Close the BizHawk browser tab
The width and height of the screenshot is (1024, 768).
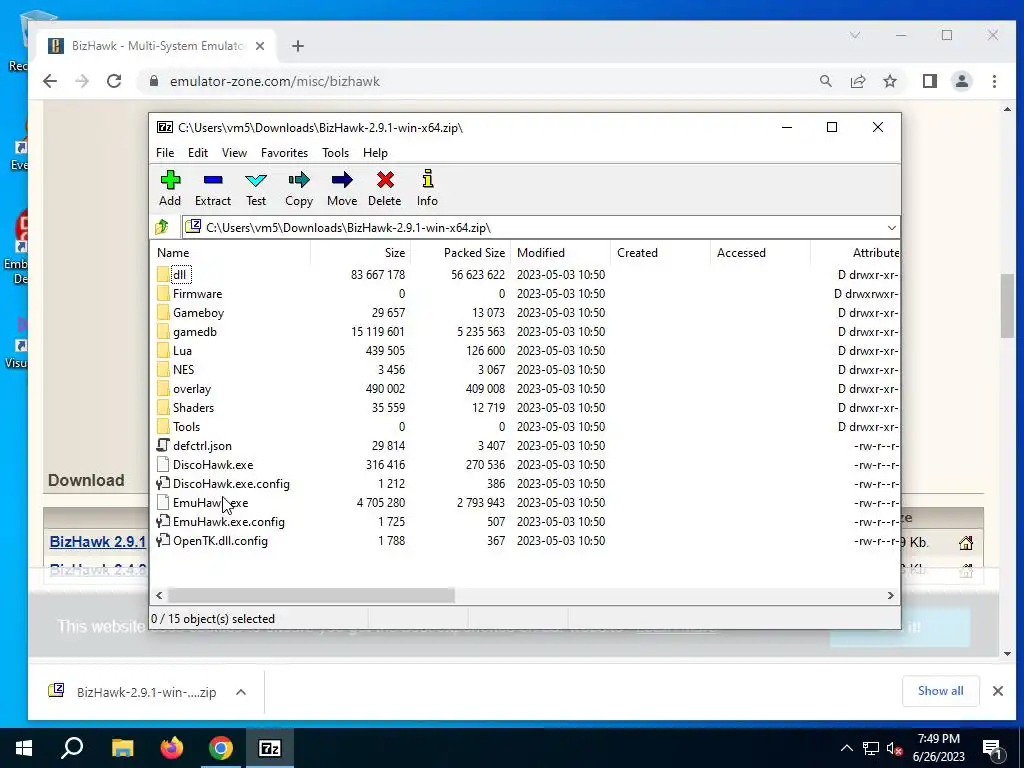pyautogui.click(x=260, y=46)
